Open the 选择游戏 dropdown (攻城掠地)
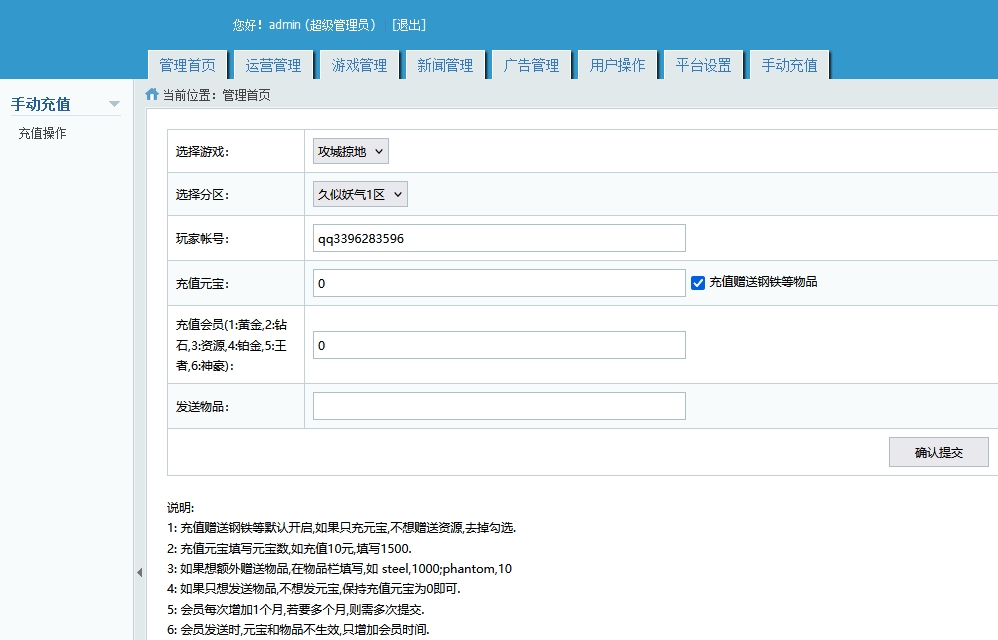 coord(350,152)
